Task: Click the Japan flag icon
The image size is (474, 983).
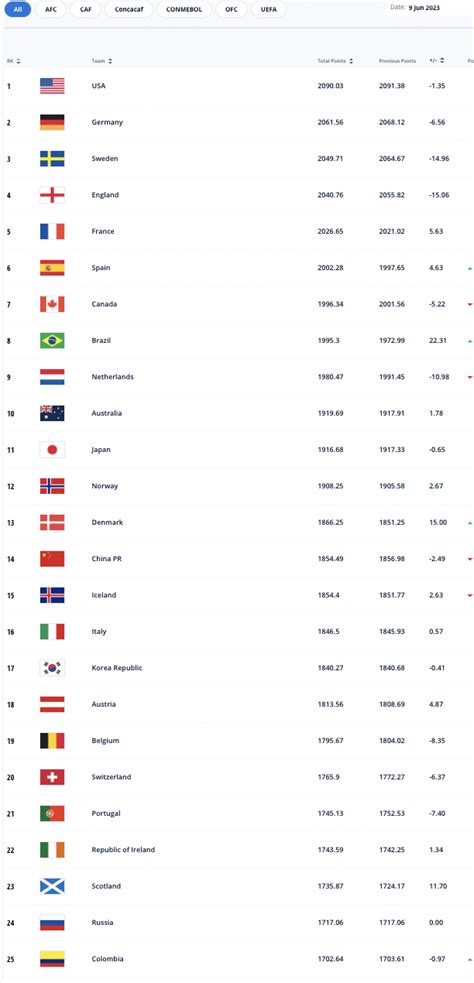Action: tap(52, 449)
